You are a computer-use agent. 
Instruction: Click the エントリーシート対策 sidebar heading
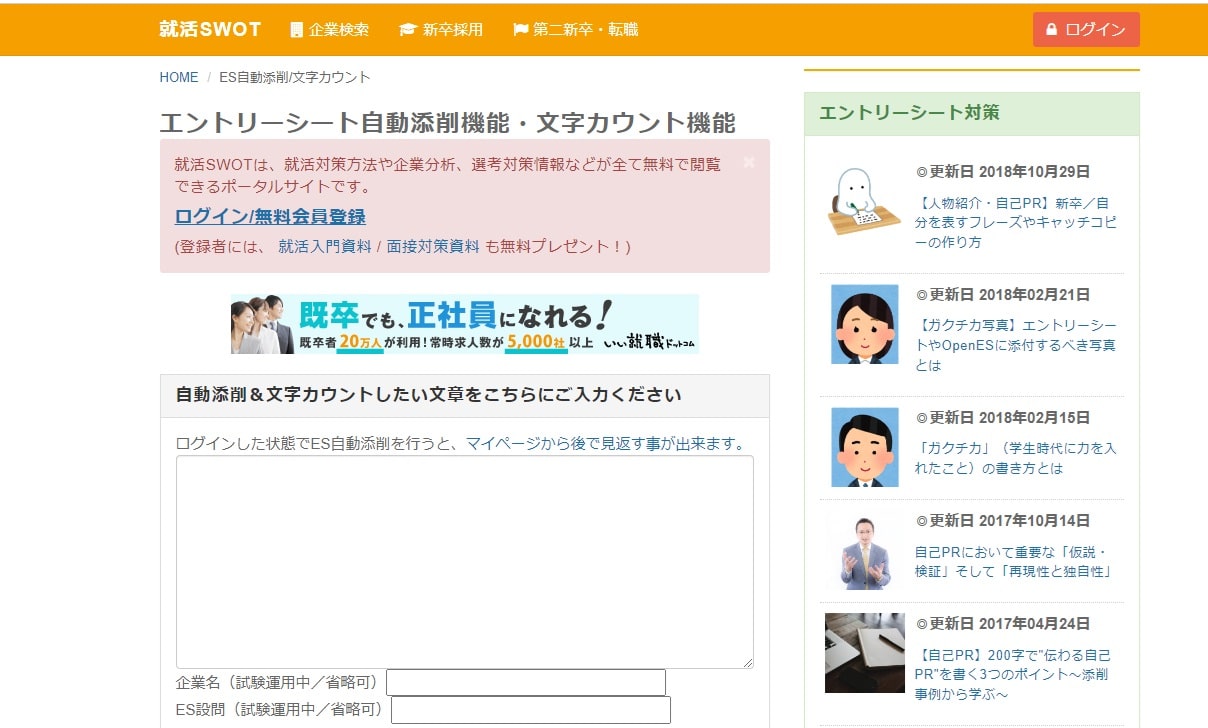click(909, 113)
